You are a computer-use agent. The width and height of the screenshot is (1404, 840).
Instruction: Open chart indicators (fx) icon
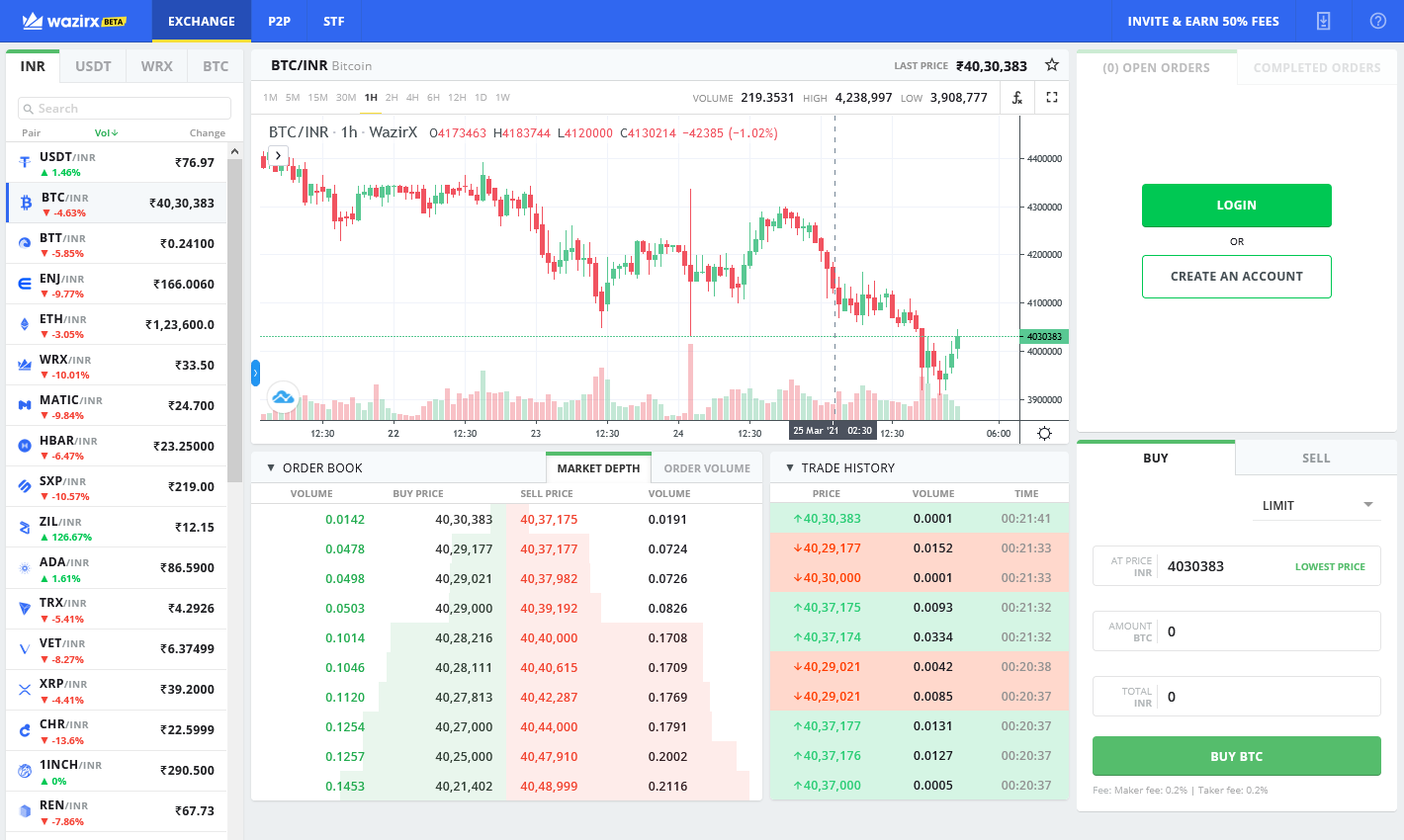1016,97
